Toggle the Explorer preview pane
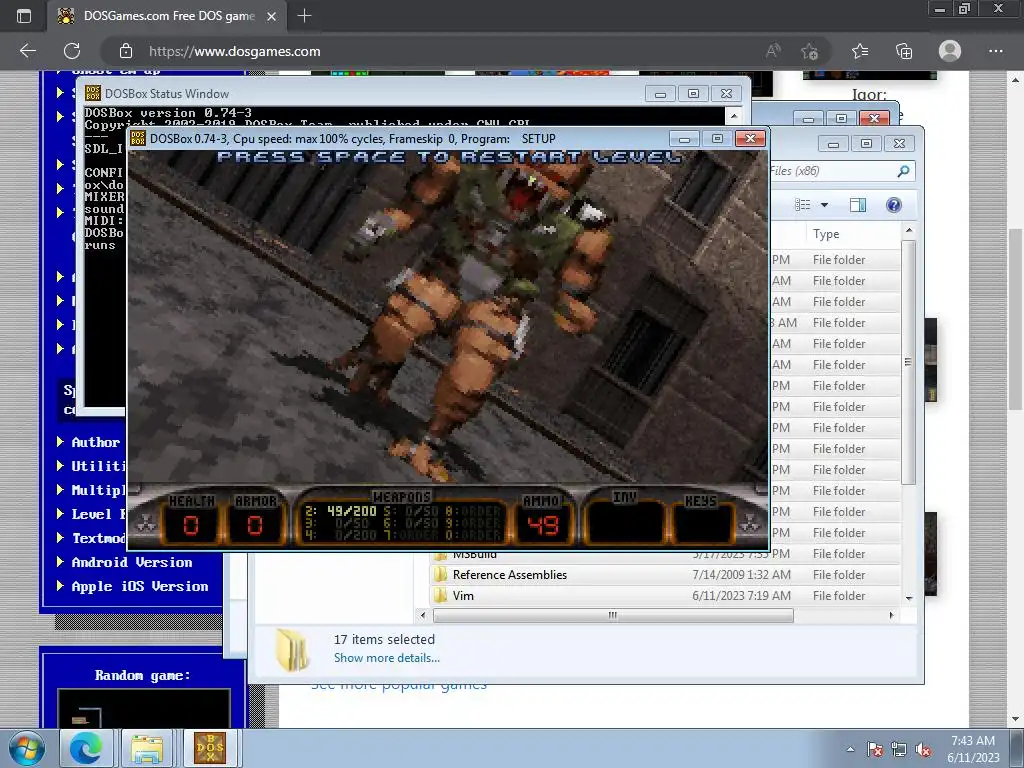 coord(858,205)
